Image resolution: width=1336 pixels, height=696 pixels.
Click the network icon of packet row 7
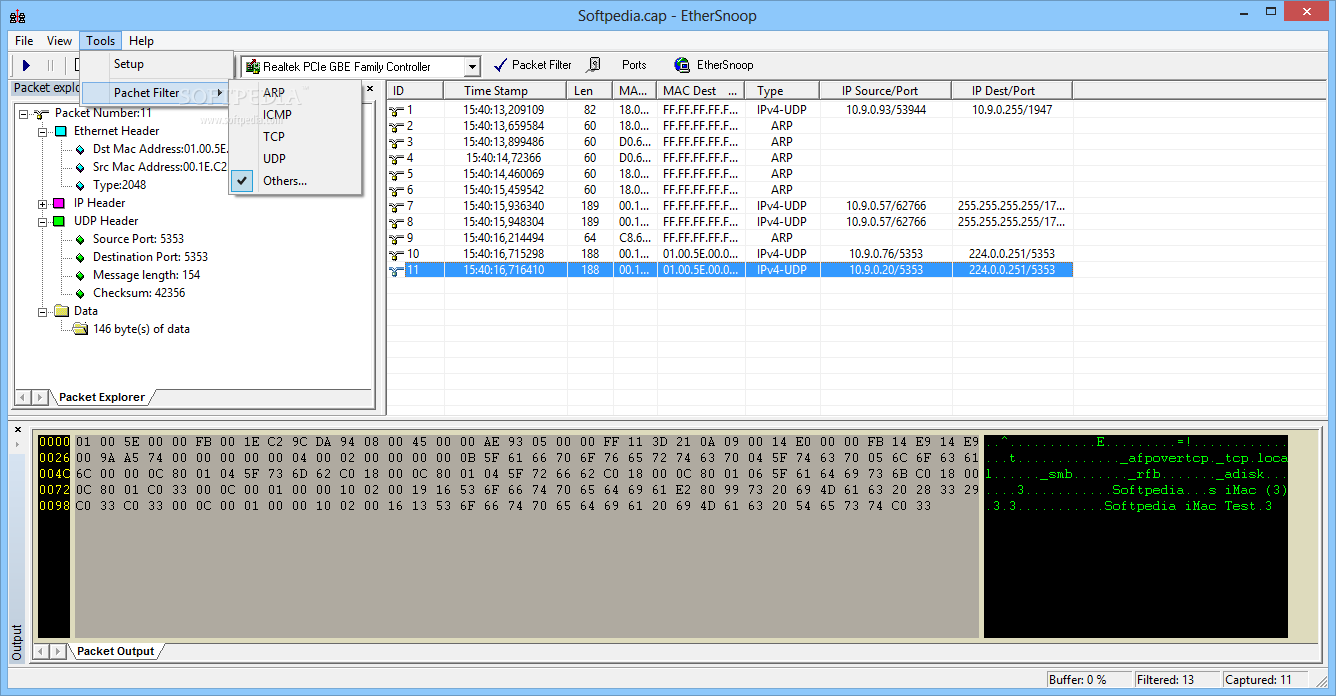[x=397, y=206]
